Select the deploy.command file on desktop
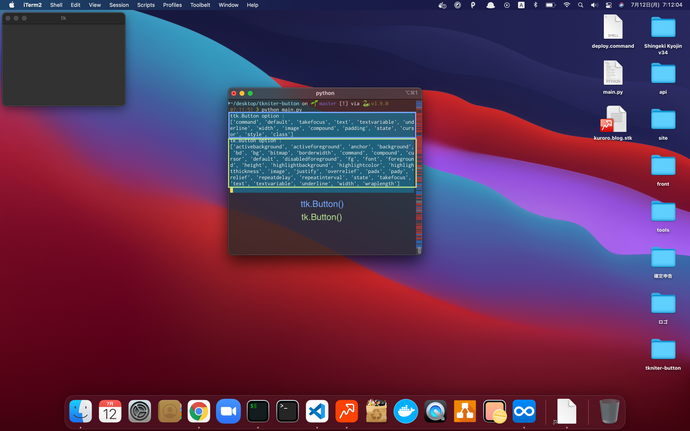 coord(613,31)
